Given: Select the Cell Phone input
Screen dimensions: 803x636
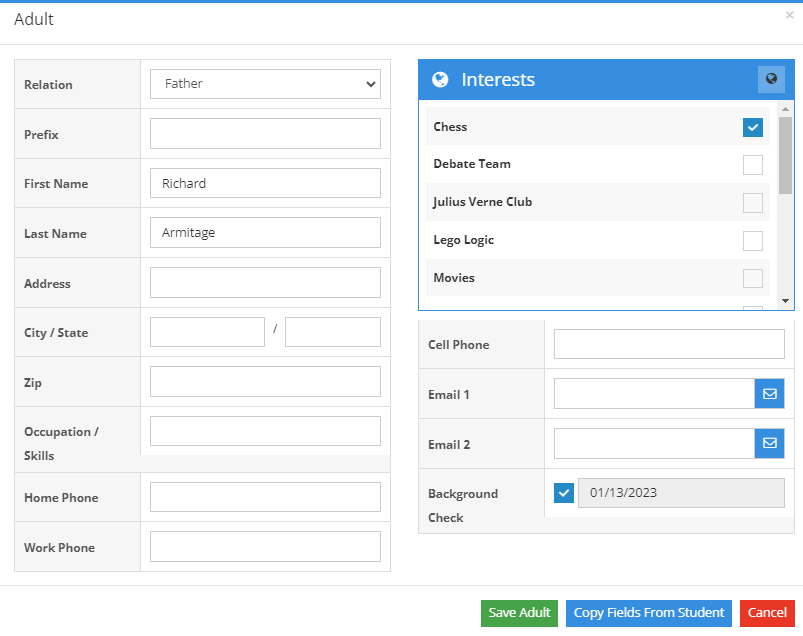Looking at the screenshot, I should [x=668, y=343].
